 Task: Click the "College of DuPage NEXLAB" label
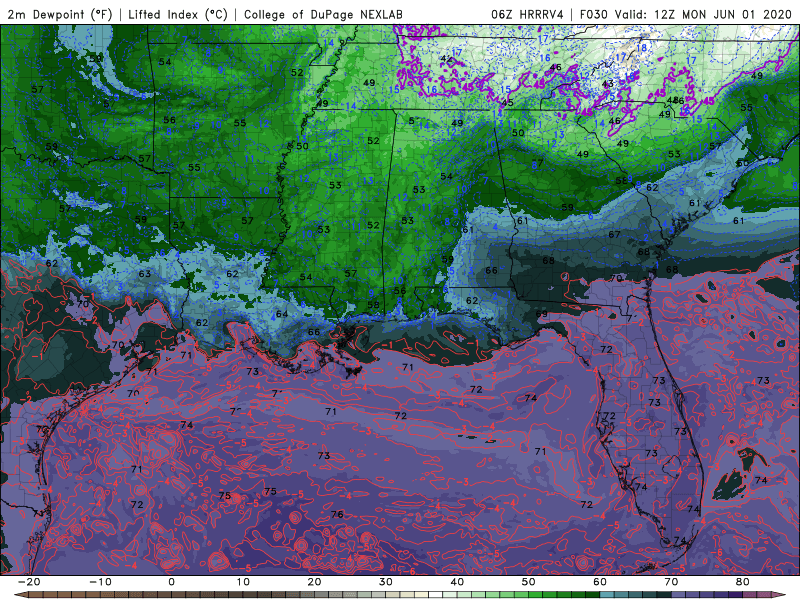(323, 15)
